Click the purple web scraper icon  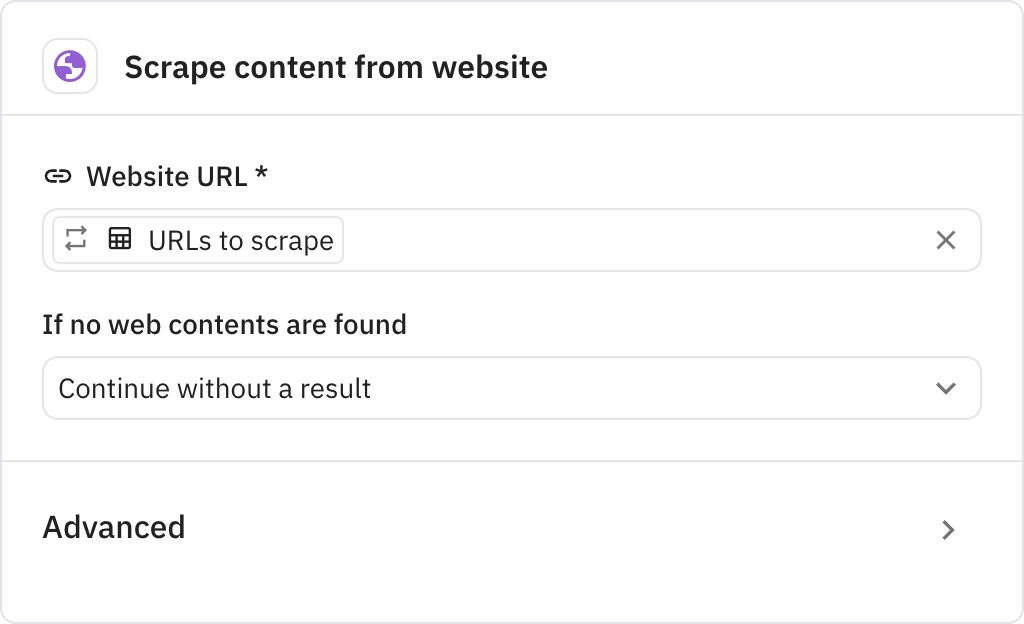(x=70, y=66)
